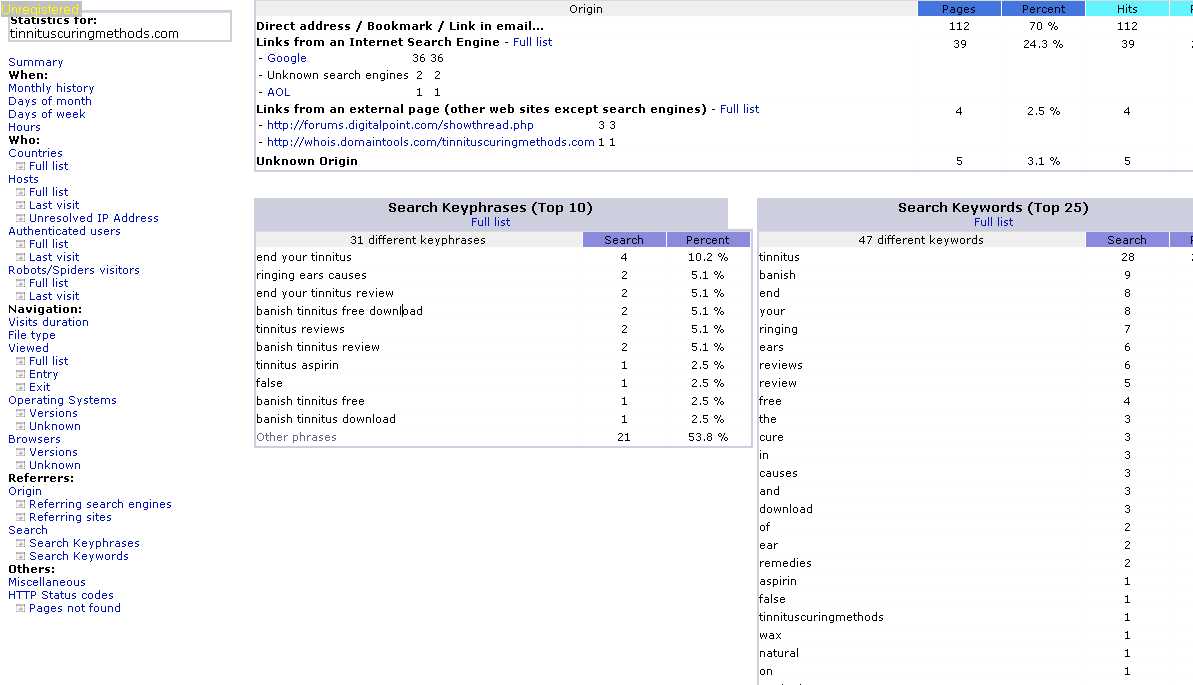1193x685 pixels.
Task: Click the Percent column header in Origin table
Action: 1043,9
